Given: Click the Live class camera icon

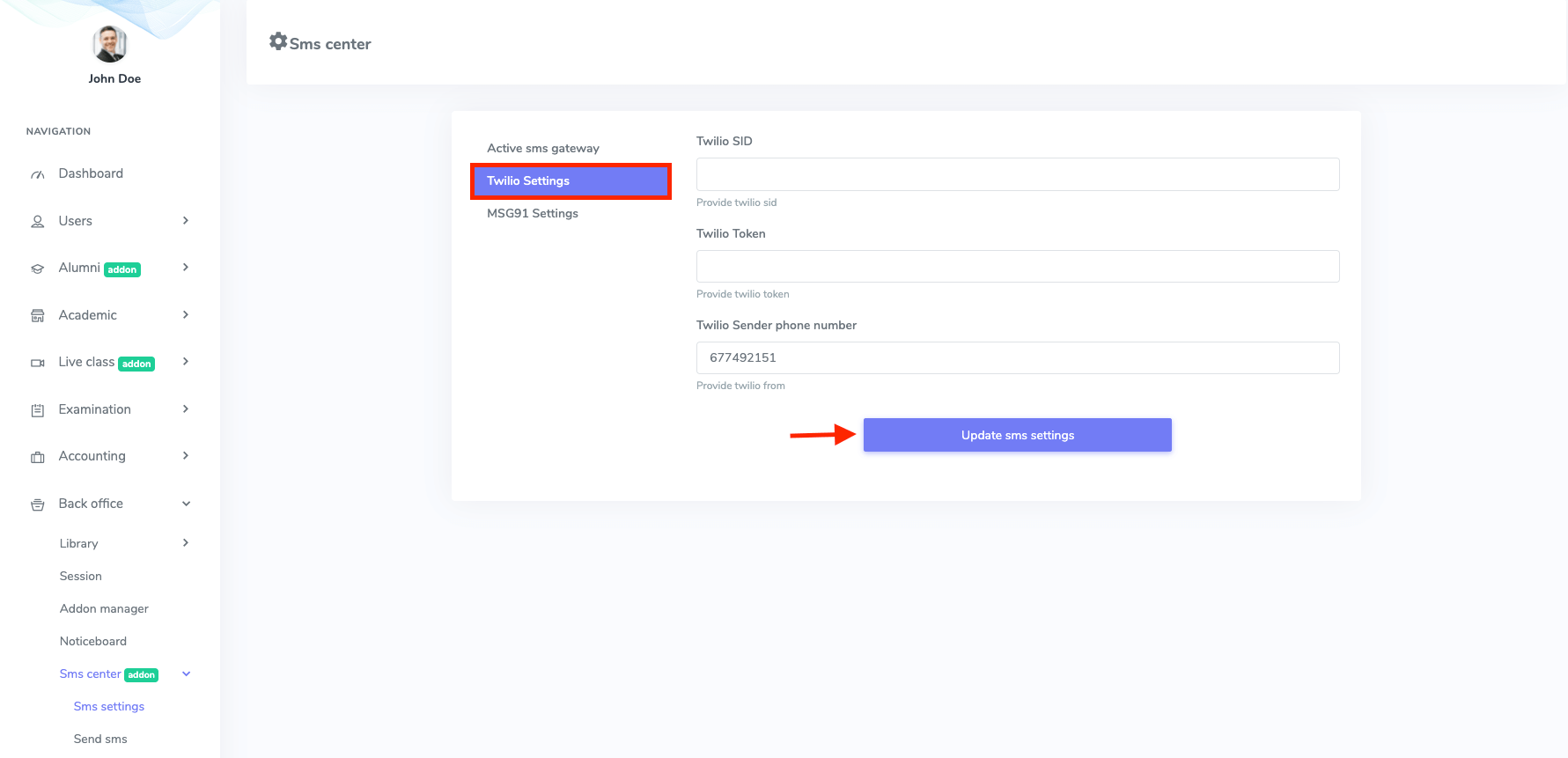Looking at the screenshot, I should pyautogui.click(x=37, y=362).
